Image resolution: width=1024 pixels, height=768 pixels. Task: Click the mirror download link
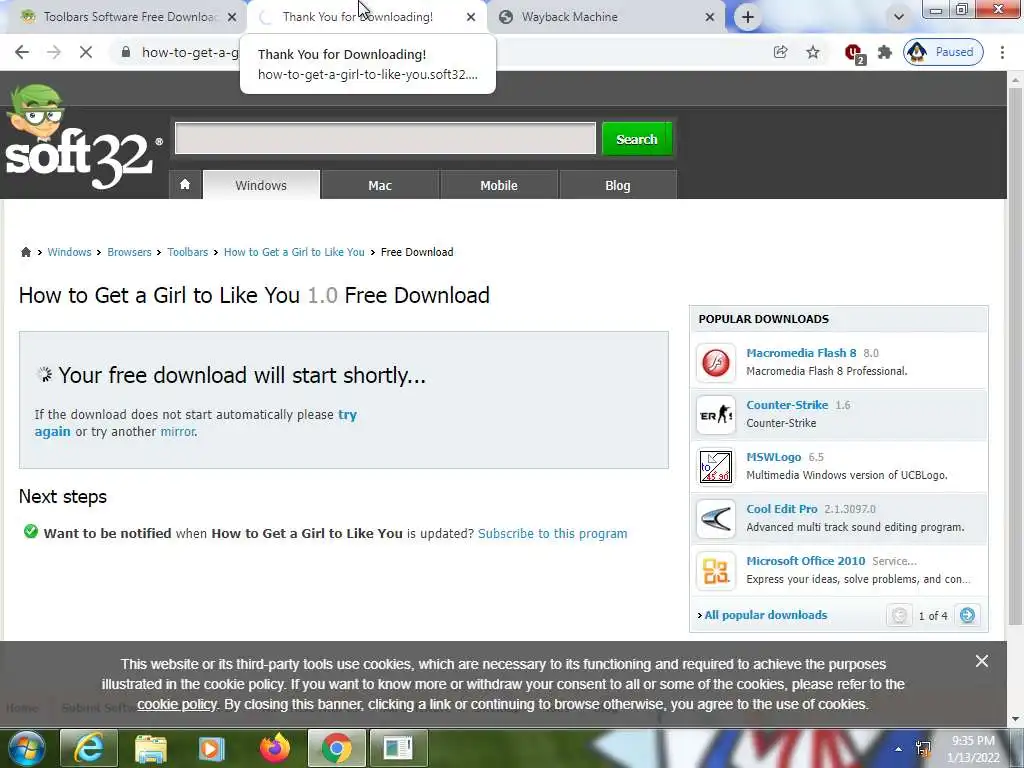click(x=178, y=432)
